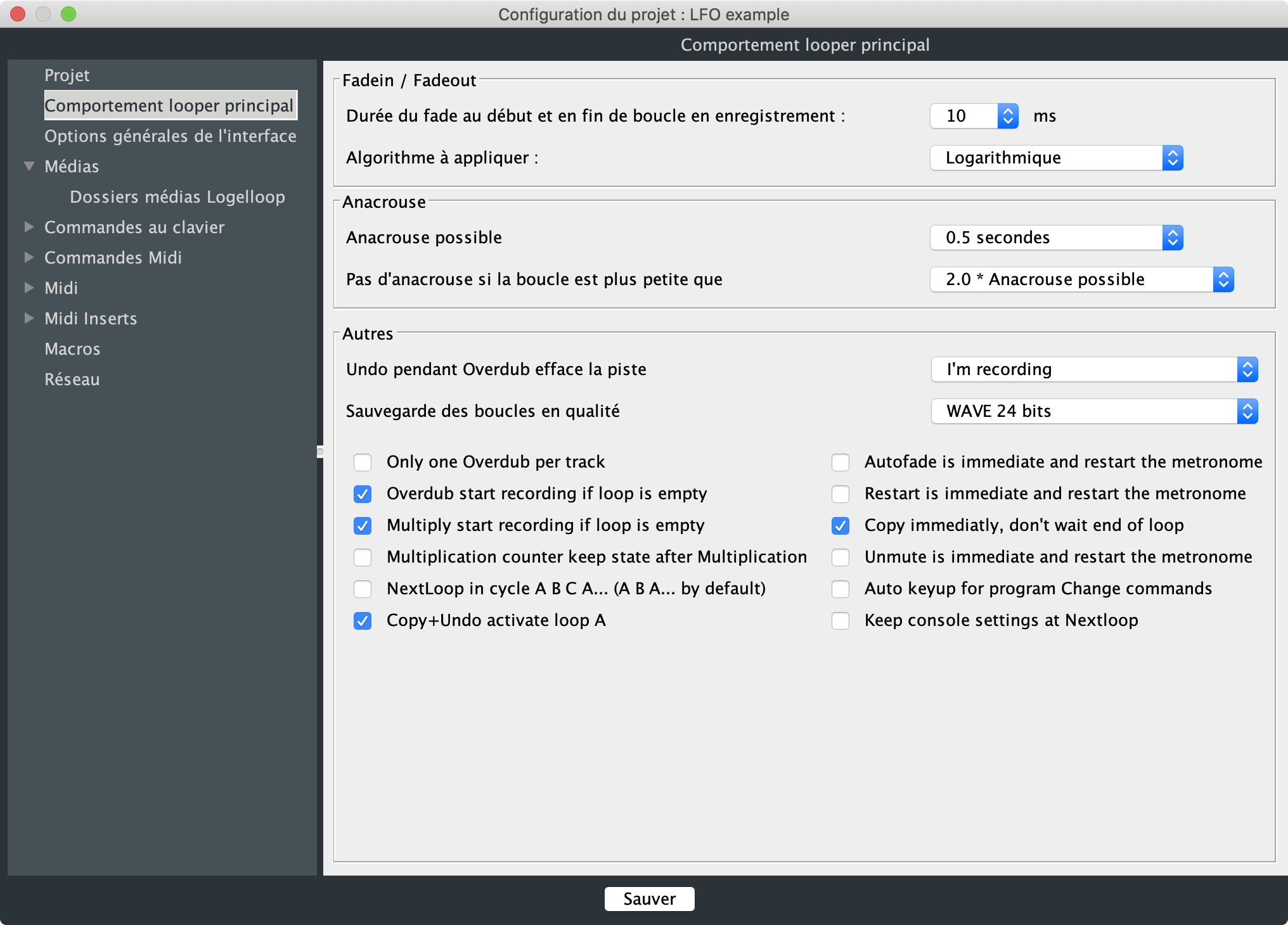
Task: Click the Pas d'anacrouse si la boucle label
Action: click(x=534, y=279)
